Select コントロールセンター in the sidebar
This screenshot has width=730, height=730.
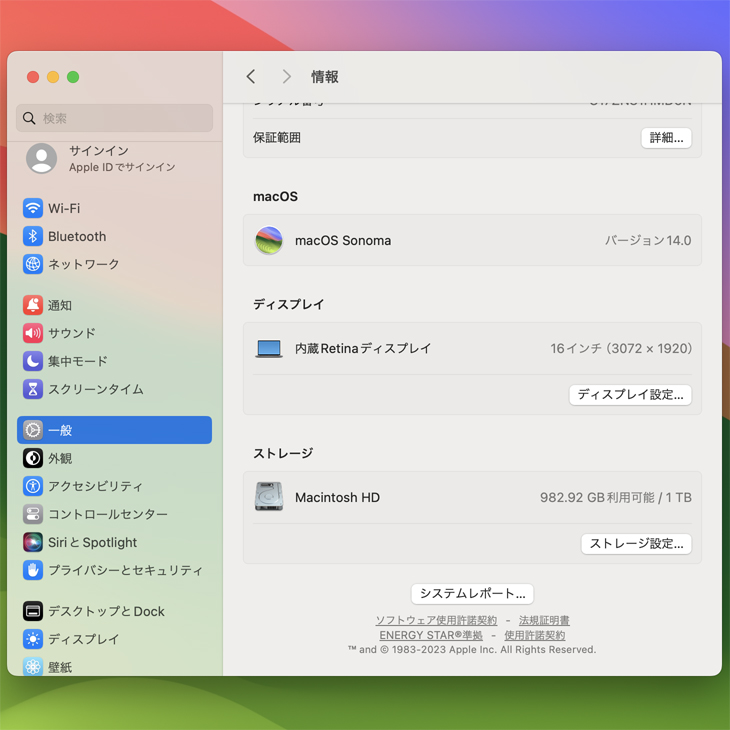[x=108, y=514]
